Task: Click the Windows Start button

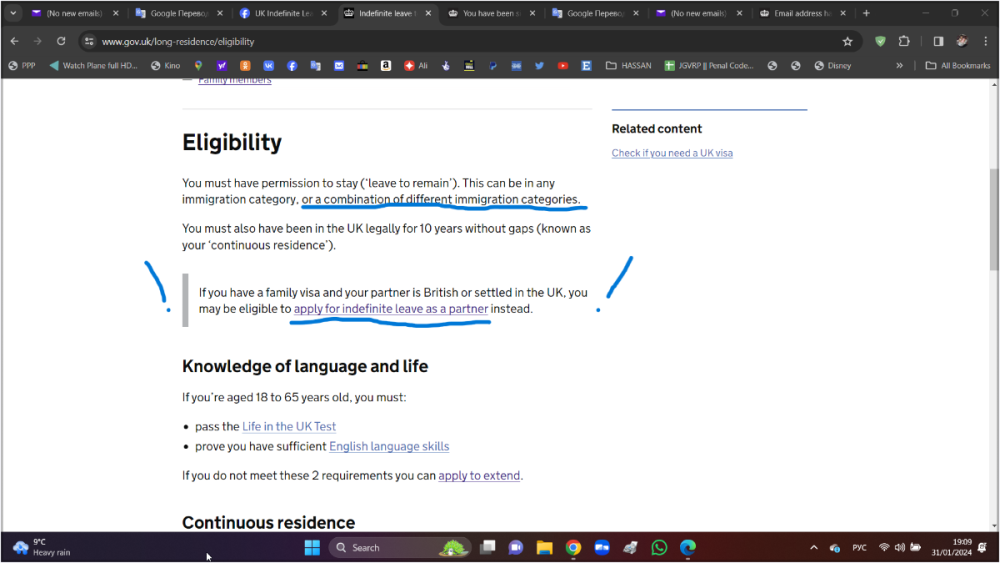Action: 311,547
